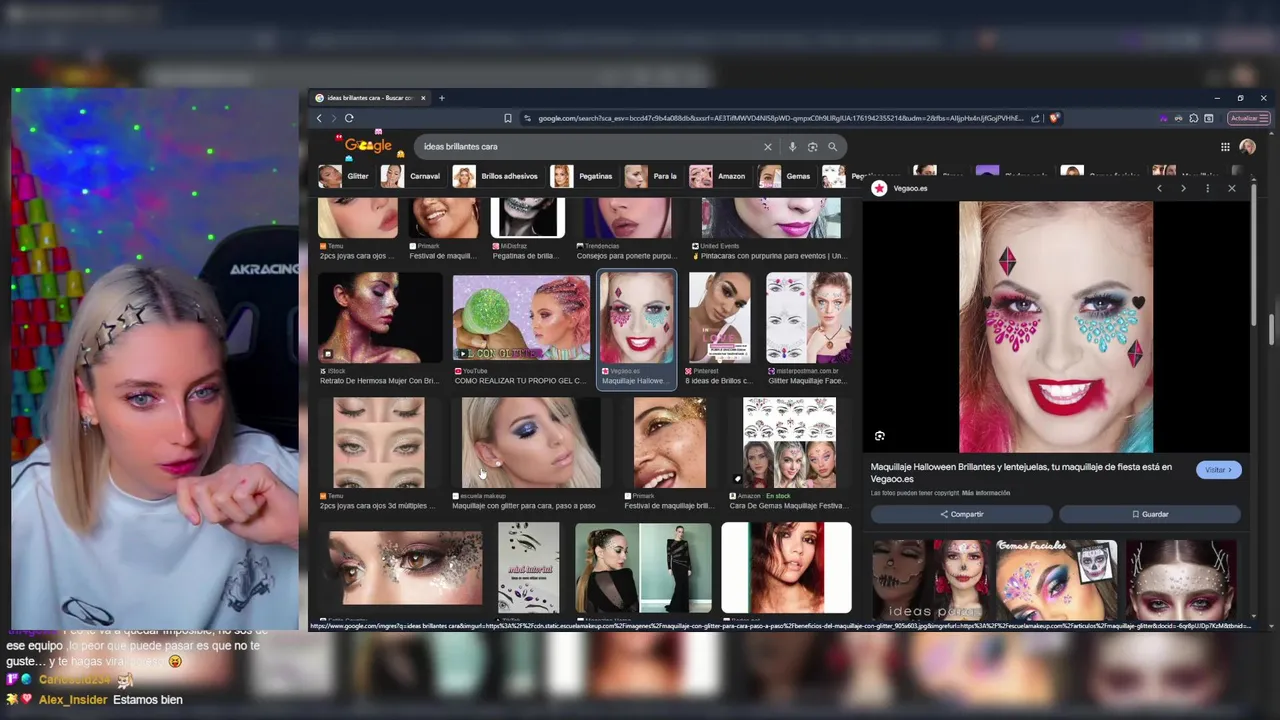Image resolution: width=1280 pixels, height=720 pixels.
Task: Open the 'Más información' copyright link
Action: point(986,493)
